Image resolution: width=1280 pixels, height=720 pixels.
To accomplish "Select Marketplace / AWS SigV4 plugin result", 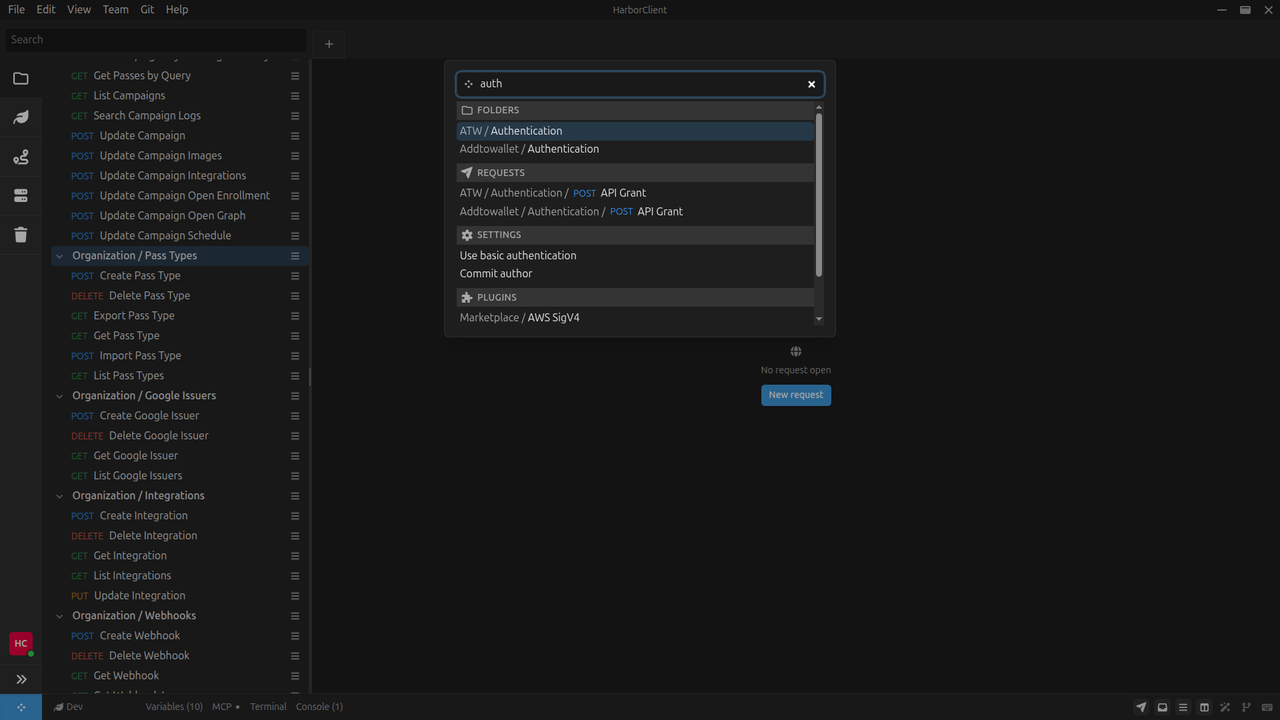I will (x=636, y=318).
